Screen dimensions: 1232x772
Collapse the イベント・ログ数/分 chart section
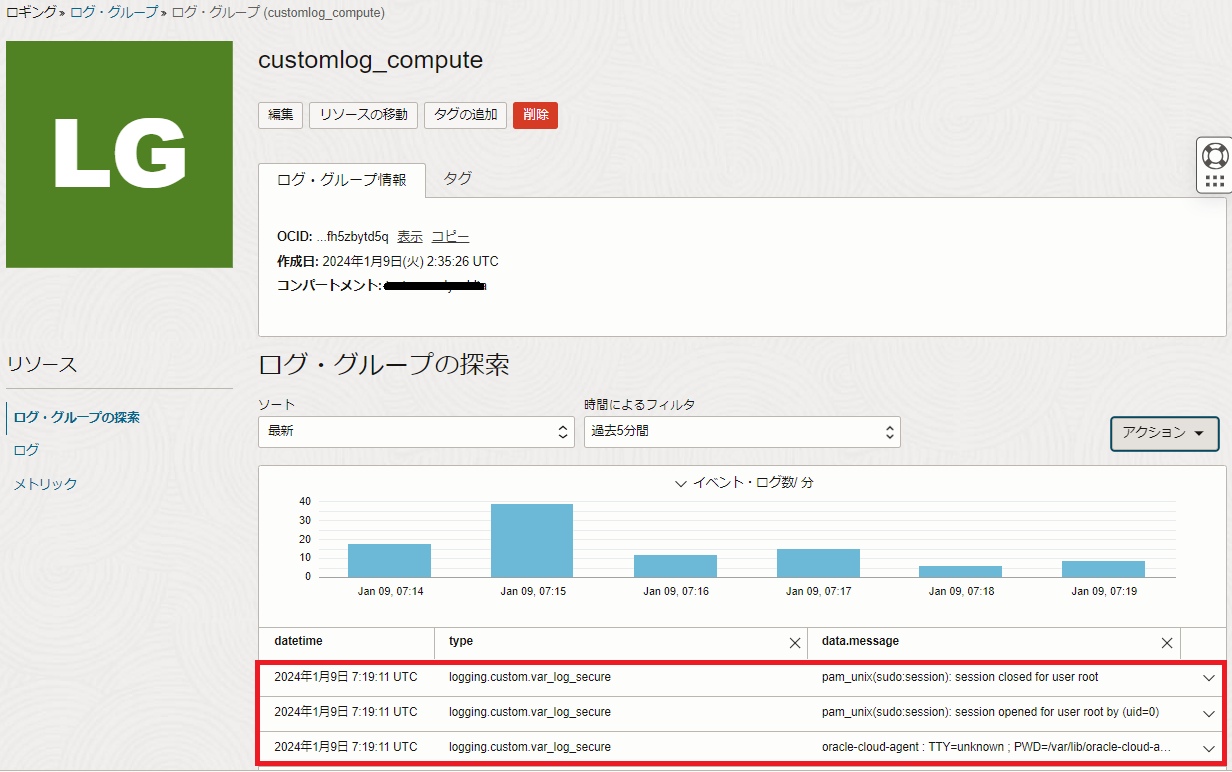680,483
